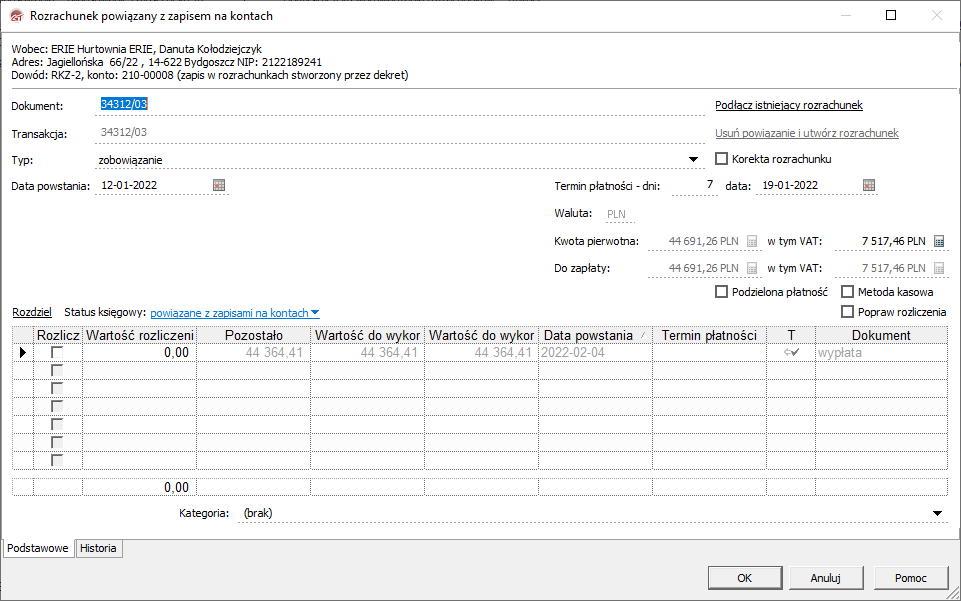
Task: Open calendar for Termin płatności date
Action: [868, 185]
